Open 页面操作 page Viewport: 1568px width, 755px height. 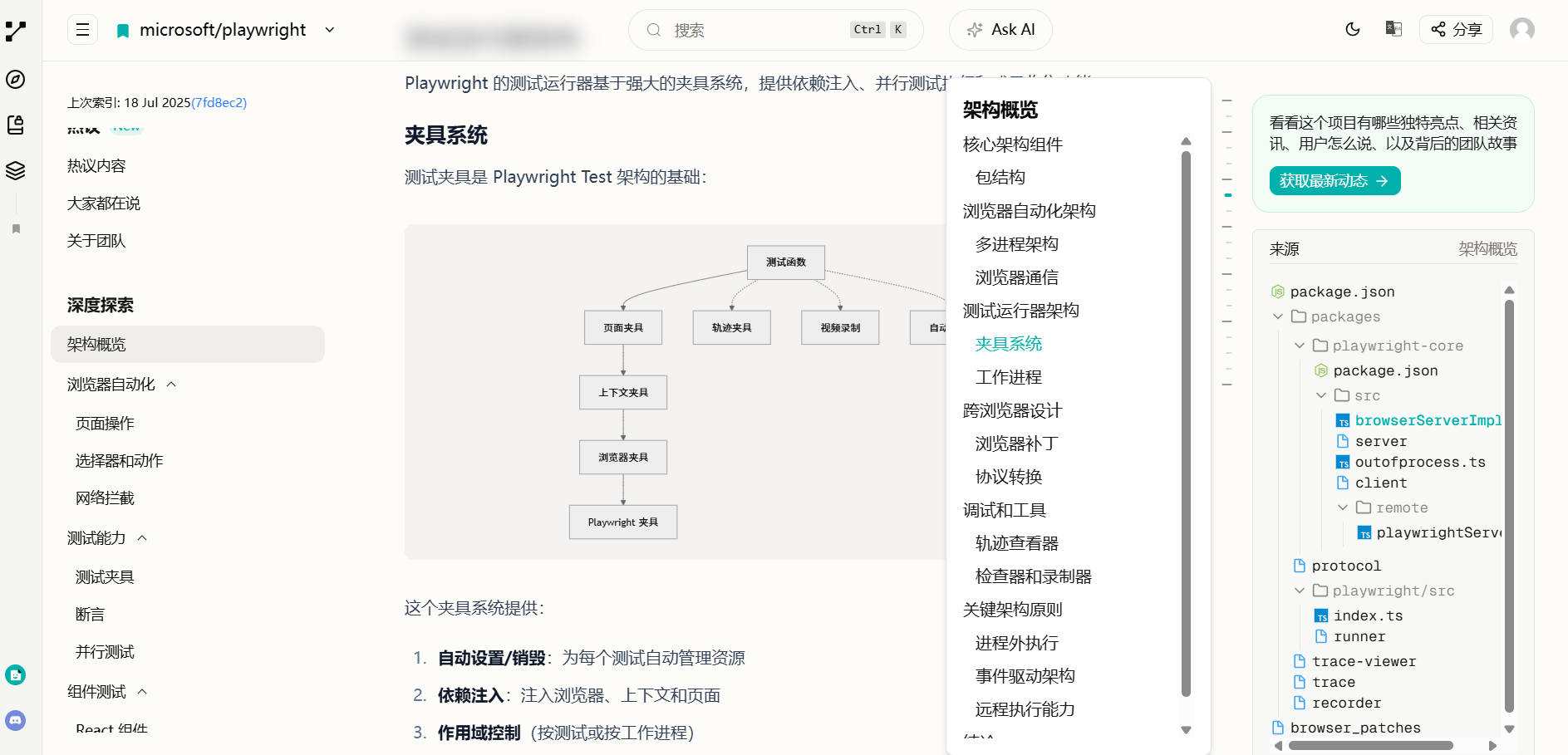pos(105,424)
